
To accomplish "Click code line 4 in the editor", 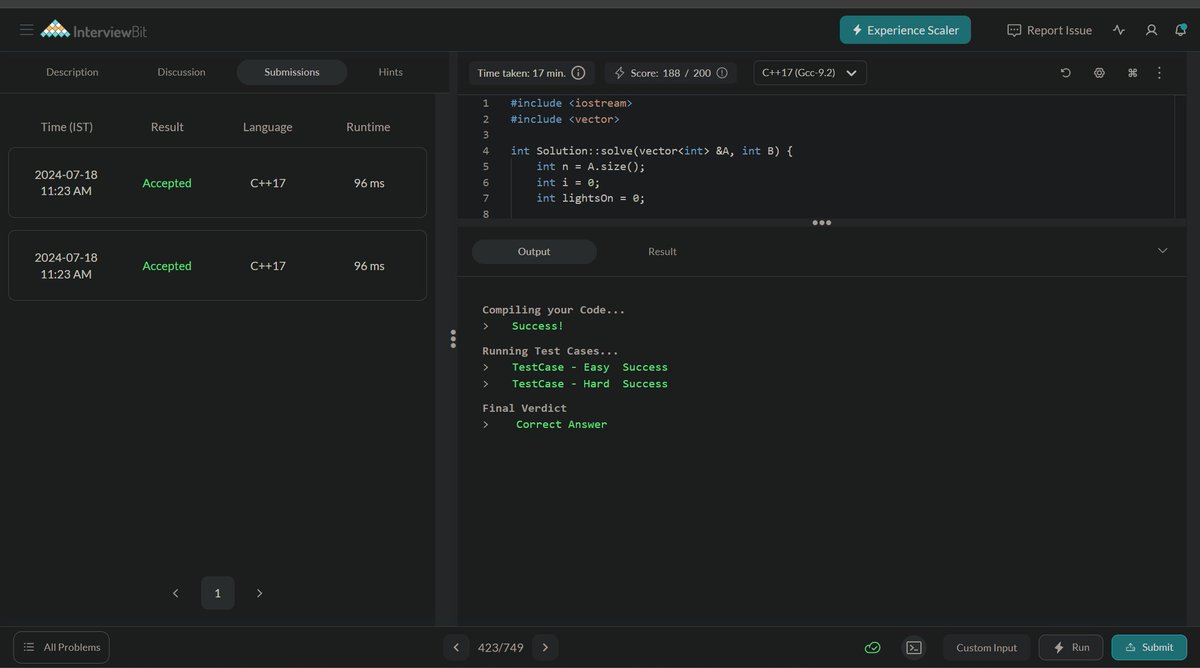I will [x=651, y=151].
